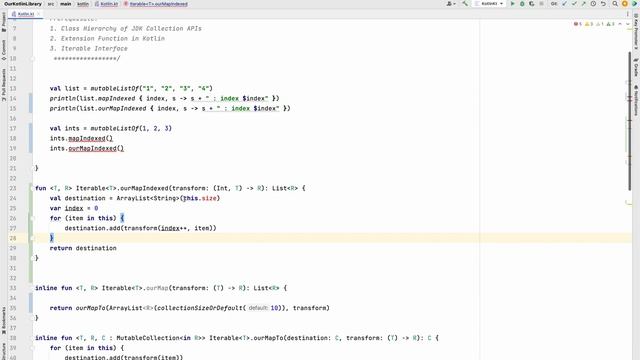Click comment '3. Iterable Interface'
The width and height of the screenshot is (640, 360).
(x=89, y=49)
